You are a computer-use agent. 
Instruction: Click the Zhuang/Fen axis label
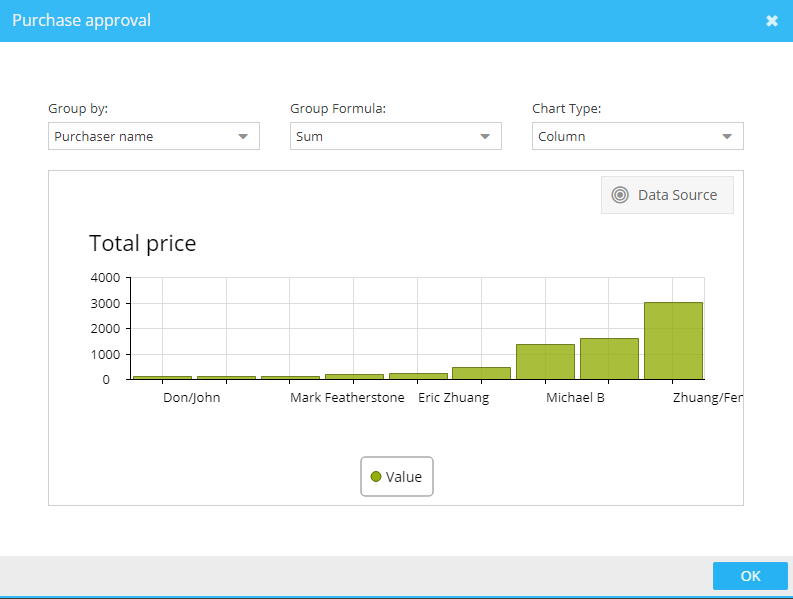(x=708, y=398)
